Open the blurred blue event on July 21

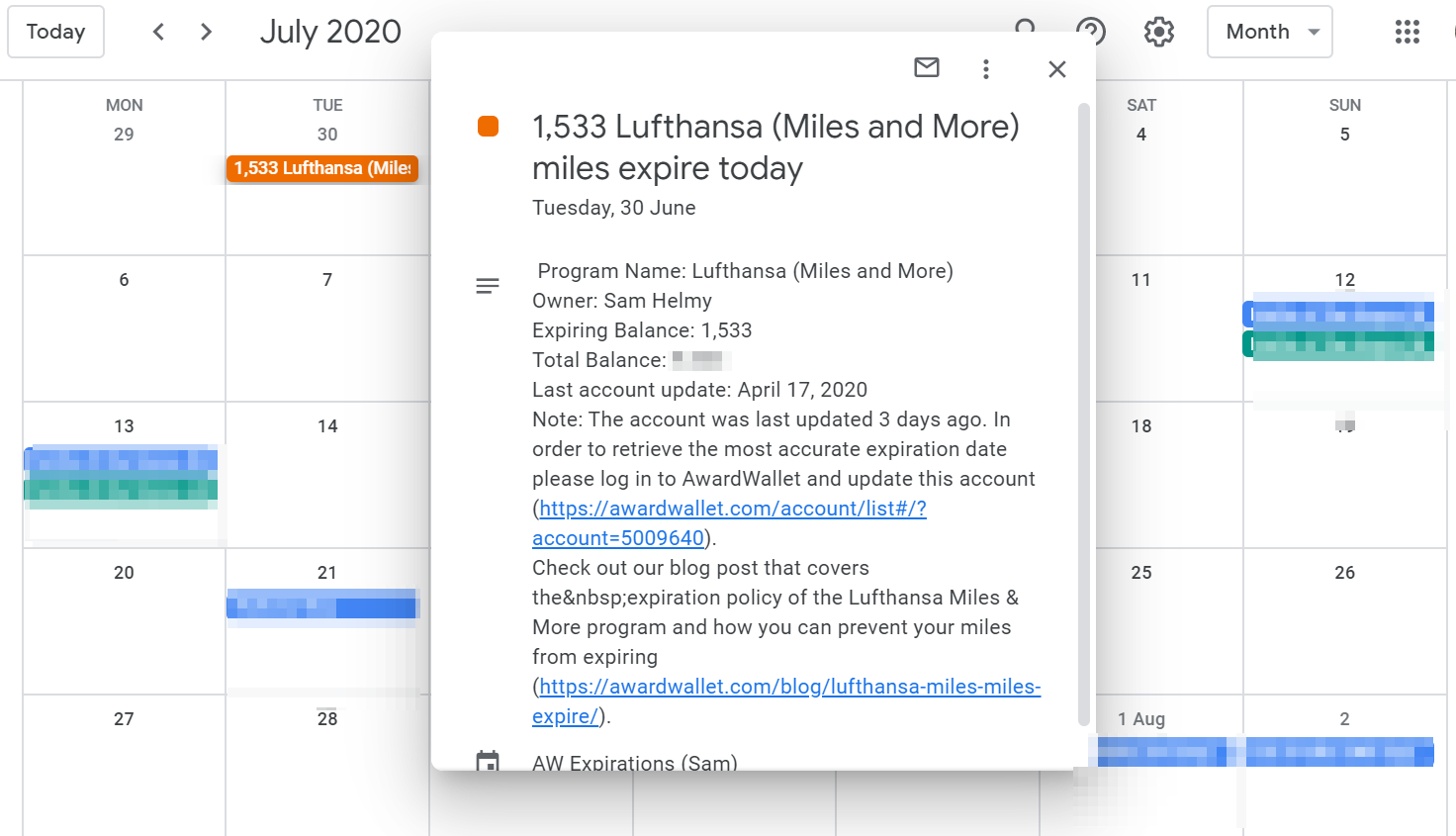point(322,605)
